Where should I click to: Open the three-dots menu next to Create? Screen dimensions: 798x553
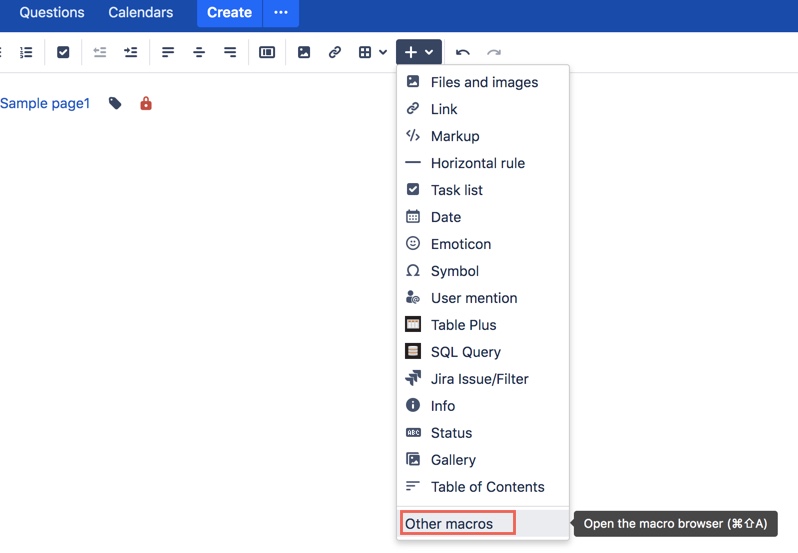point(281,12)
